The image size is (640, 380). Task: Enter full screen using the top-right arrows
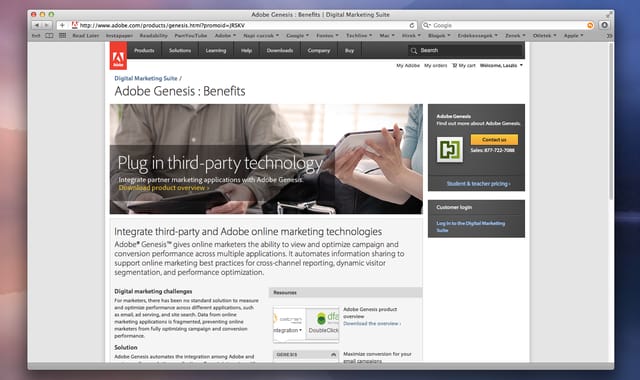click(609, 14)
